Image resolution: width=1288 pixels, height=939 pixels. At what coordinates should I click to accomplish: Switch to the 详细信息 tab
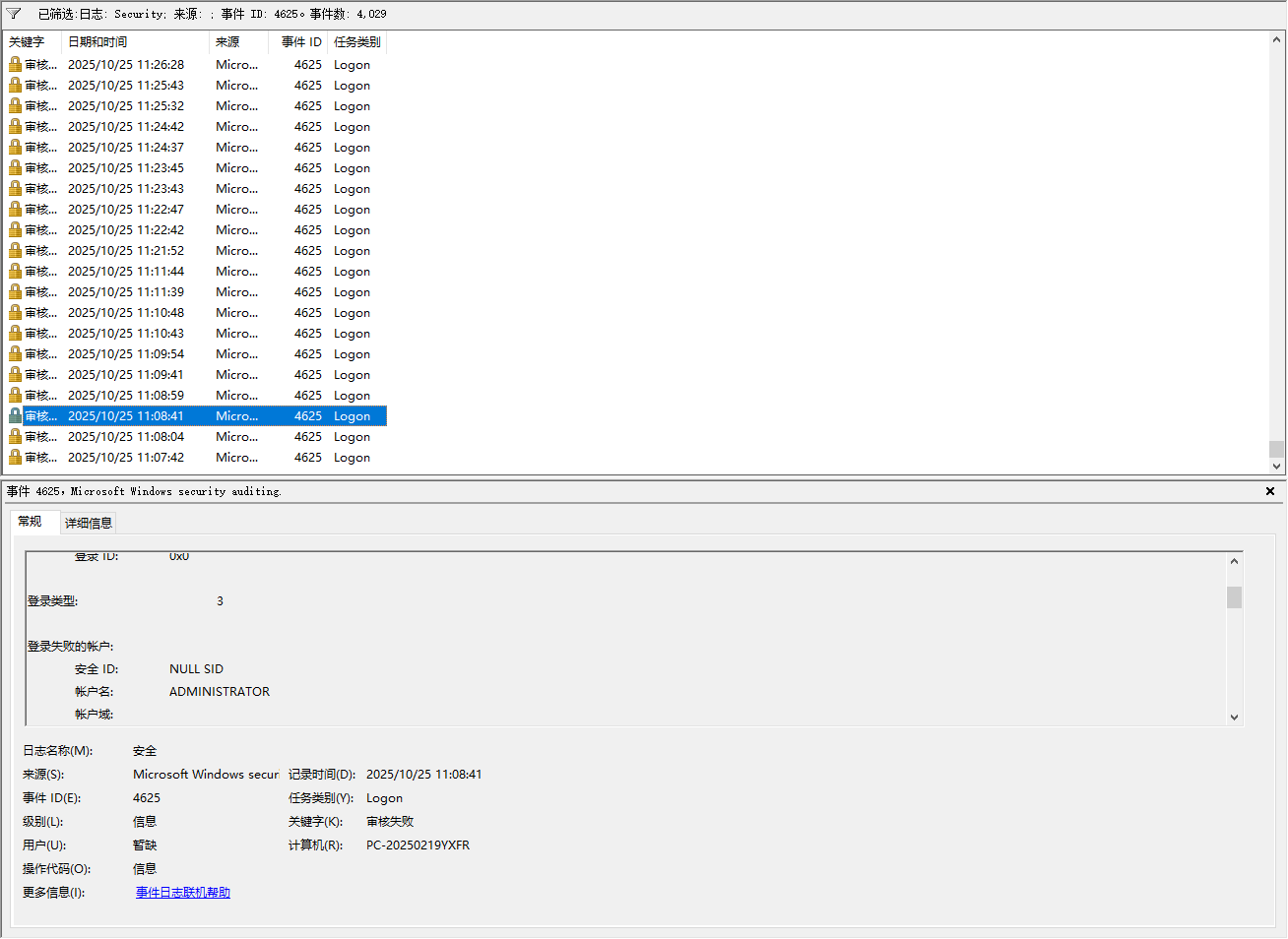point(89,523)
